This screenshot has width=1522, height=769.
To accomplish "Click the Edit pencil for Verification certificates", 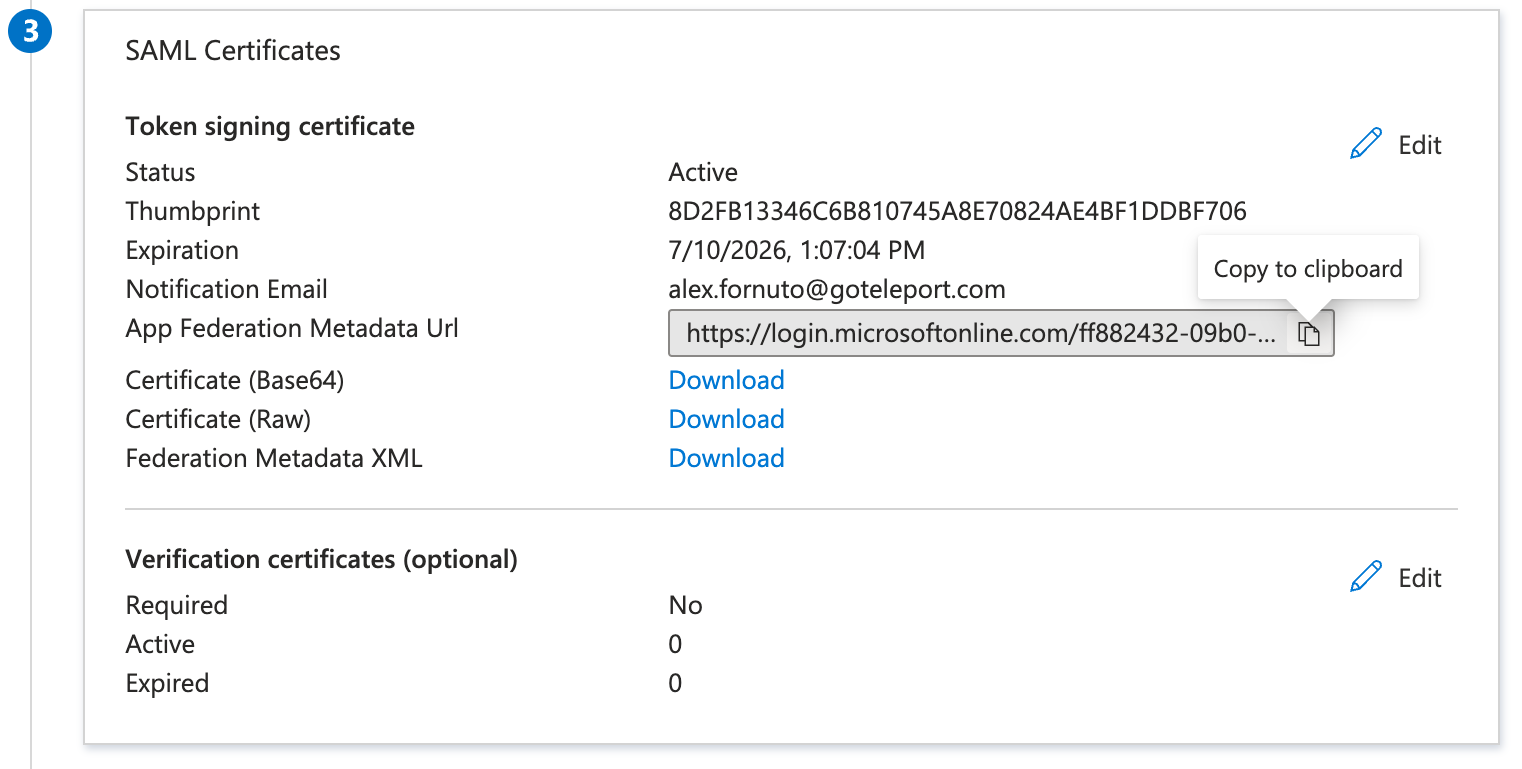I will [1364, 576].
